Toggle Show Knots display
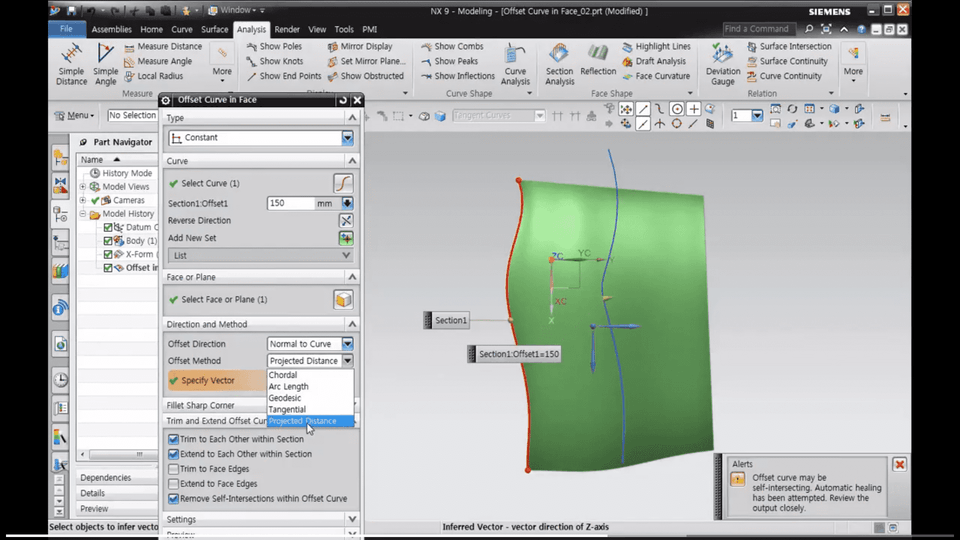The image size is (960, 540). click(274, 61)
